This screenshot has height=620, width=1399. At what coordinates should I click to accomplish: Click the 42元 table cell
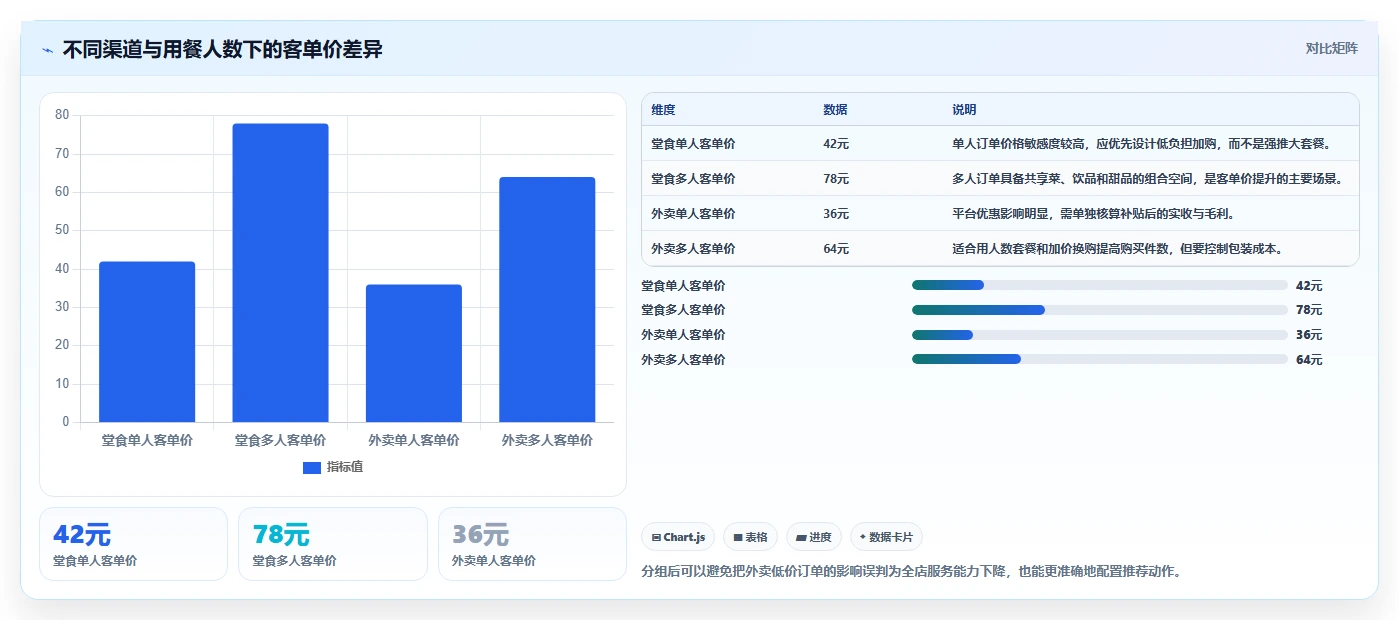pos(836,144)
